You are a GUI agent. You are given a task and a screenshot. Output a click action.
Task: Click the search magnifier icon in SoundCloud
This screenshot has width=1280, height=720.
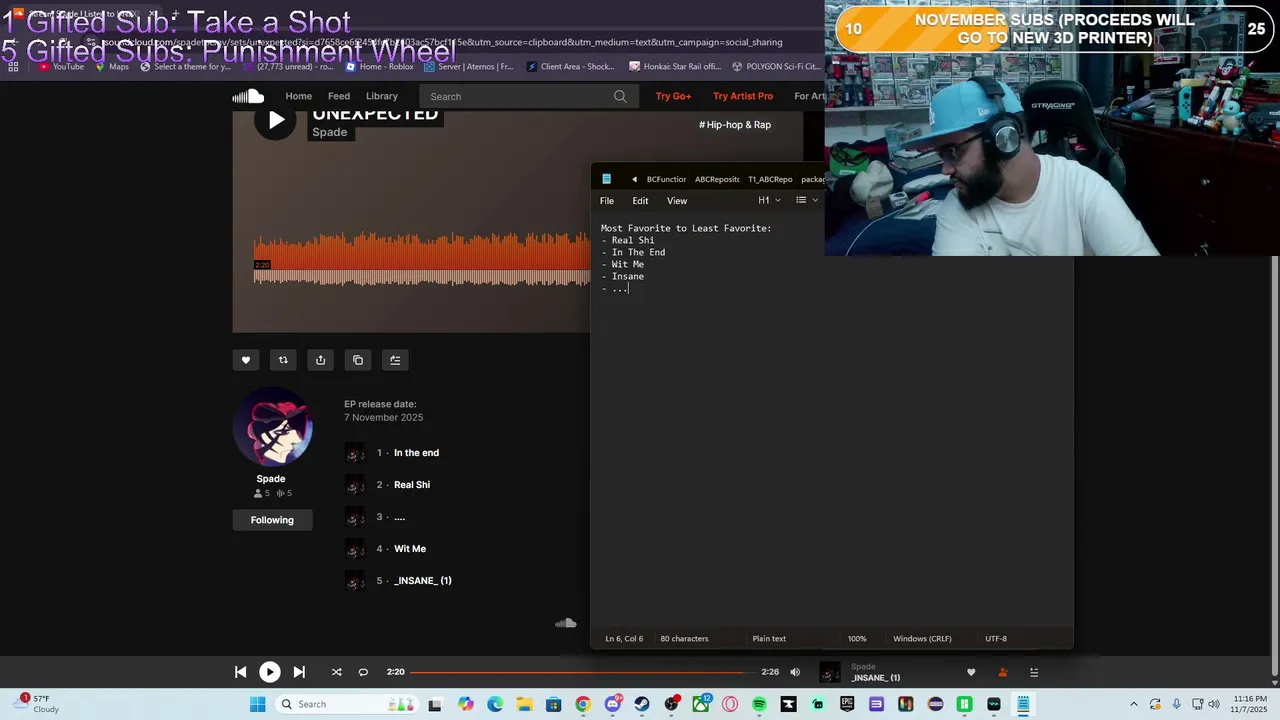coord(620,96)
